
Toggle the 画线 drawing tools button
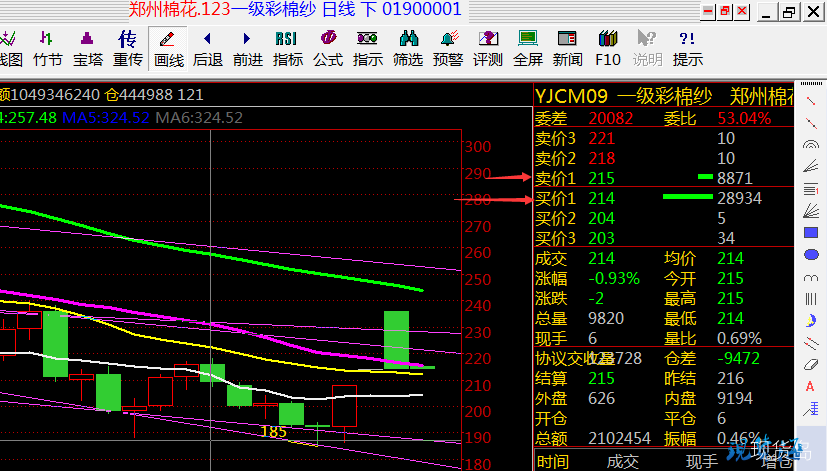[168, 47]
